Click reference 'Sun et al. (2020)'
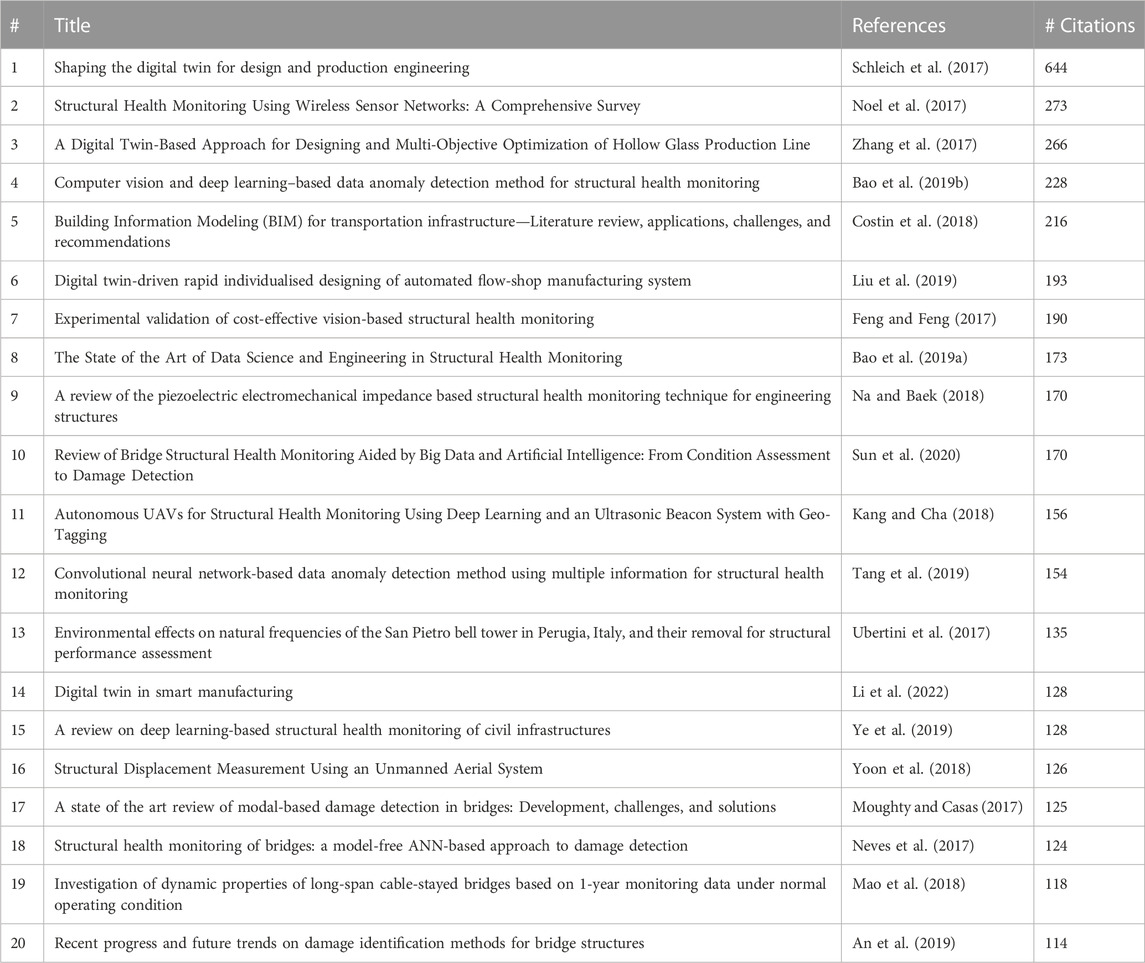This screenshot has width=1145, height=963. [x=906, y=455]
